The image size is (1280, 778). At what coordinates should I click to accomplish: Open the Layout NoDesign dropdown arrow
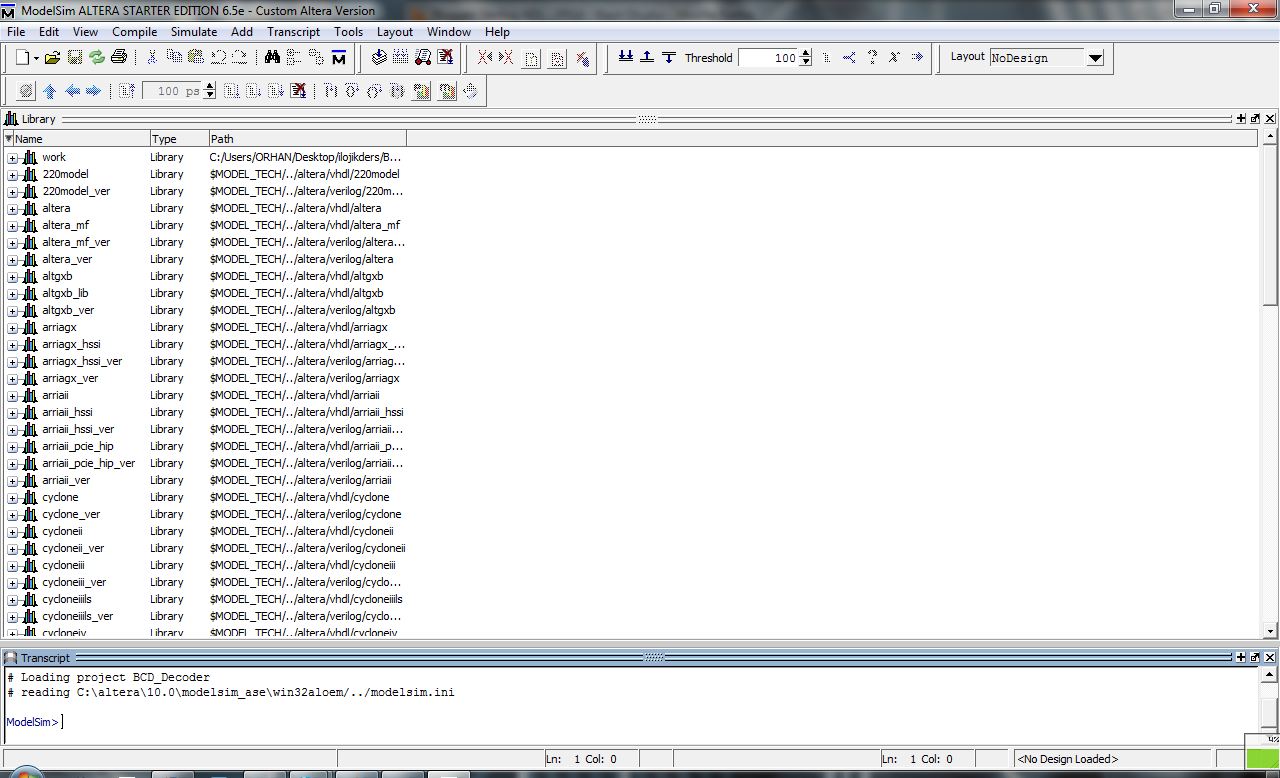coord(1095,58)
